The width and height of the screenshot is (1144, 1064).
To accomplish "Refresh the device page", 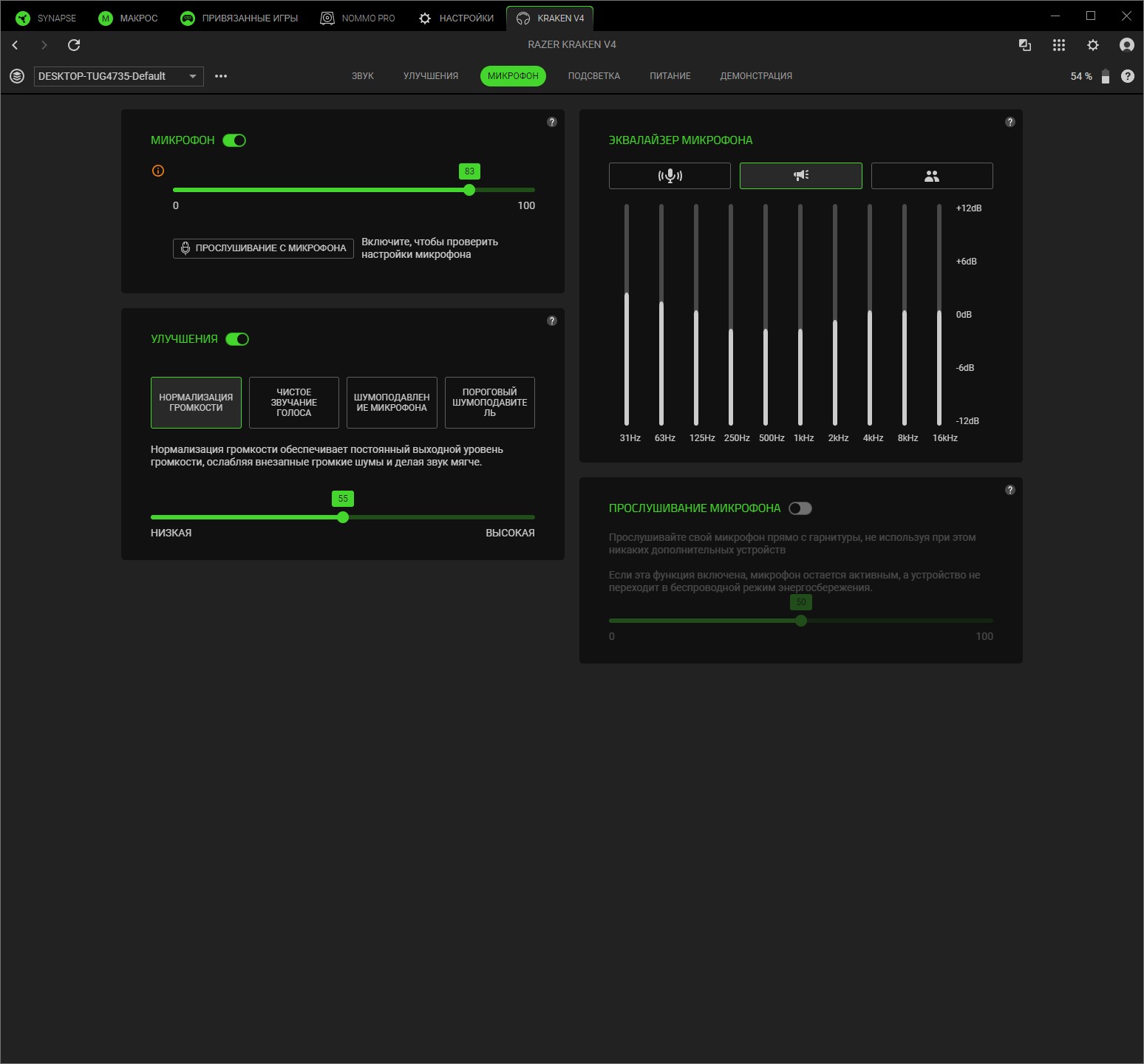I will 74,45.
